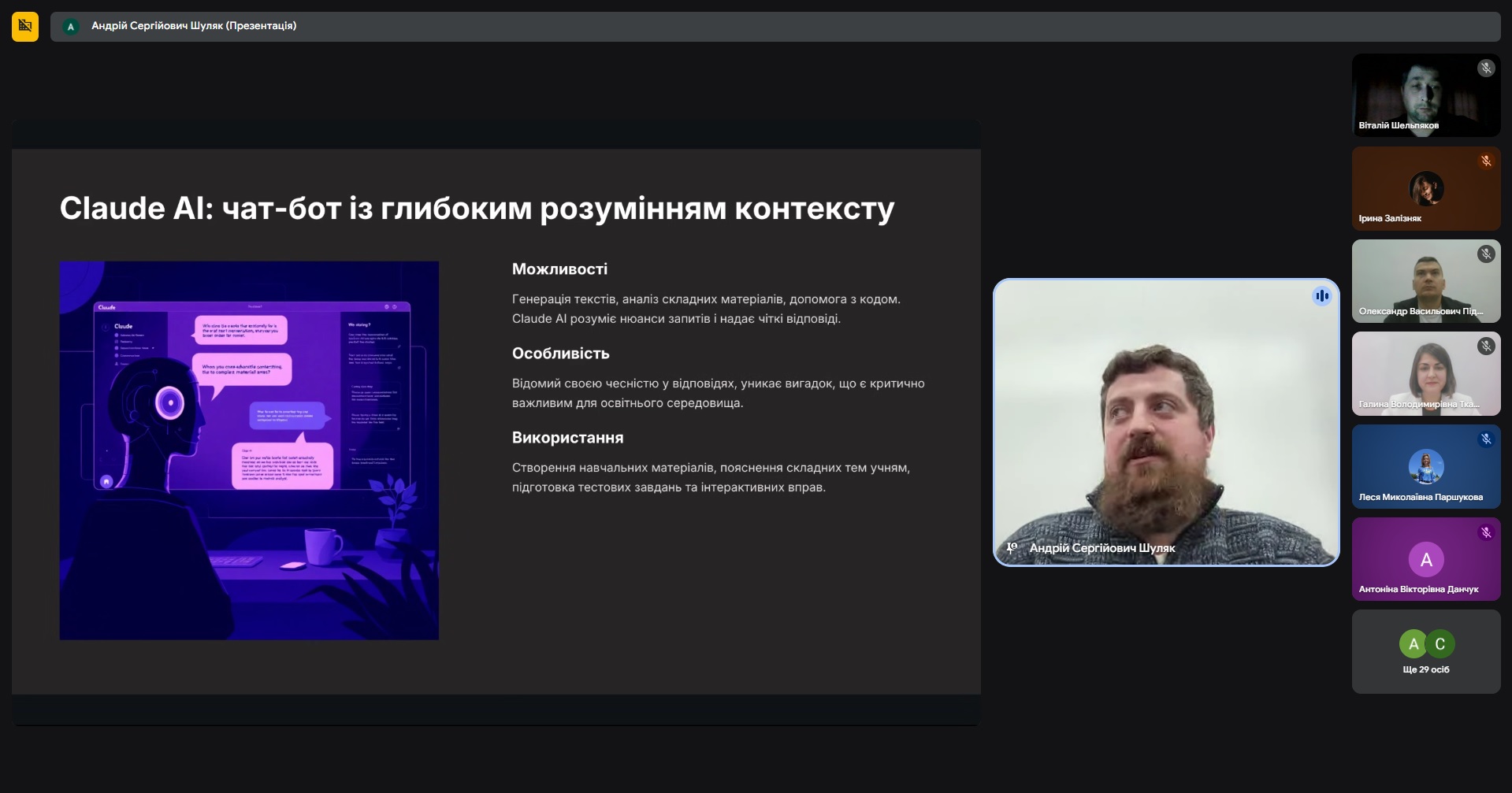Click muted mic icon on Леся Миколаївна Паршукова's tile
1512x793 pixels.
[1486, 439]
